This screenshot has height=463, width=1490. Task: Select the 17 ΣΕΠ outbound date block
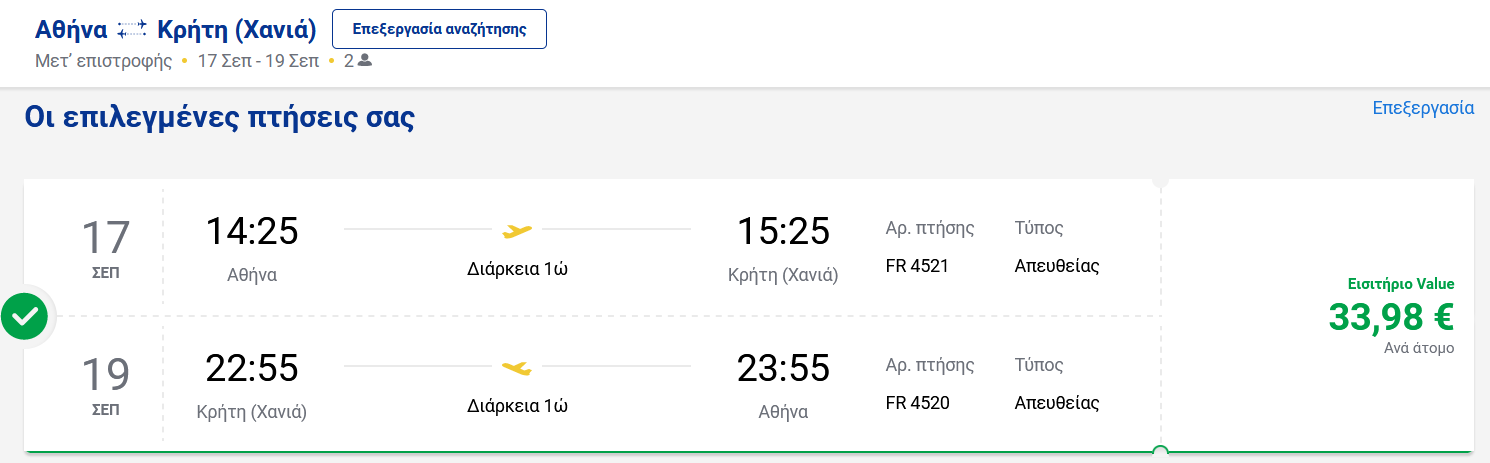point(105,247)
